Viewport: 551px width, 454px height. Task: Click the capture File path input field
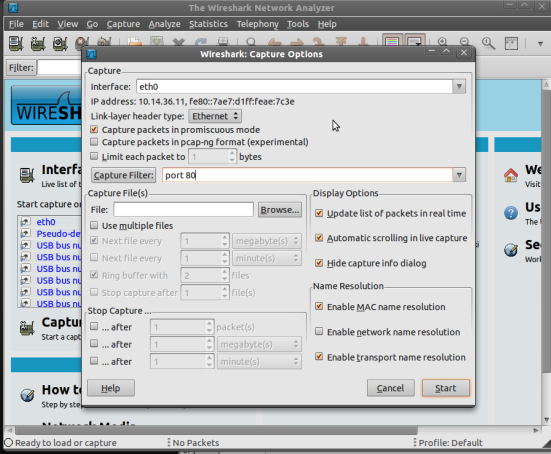click(183, 210)
